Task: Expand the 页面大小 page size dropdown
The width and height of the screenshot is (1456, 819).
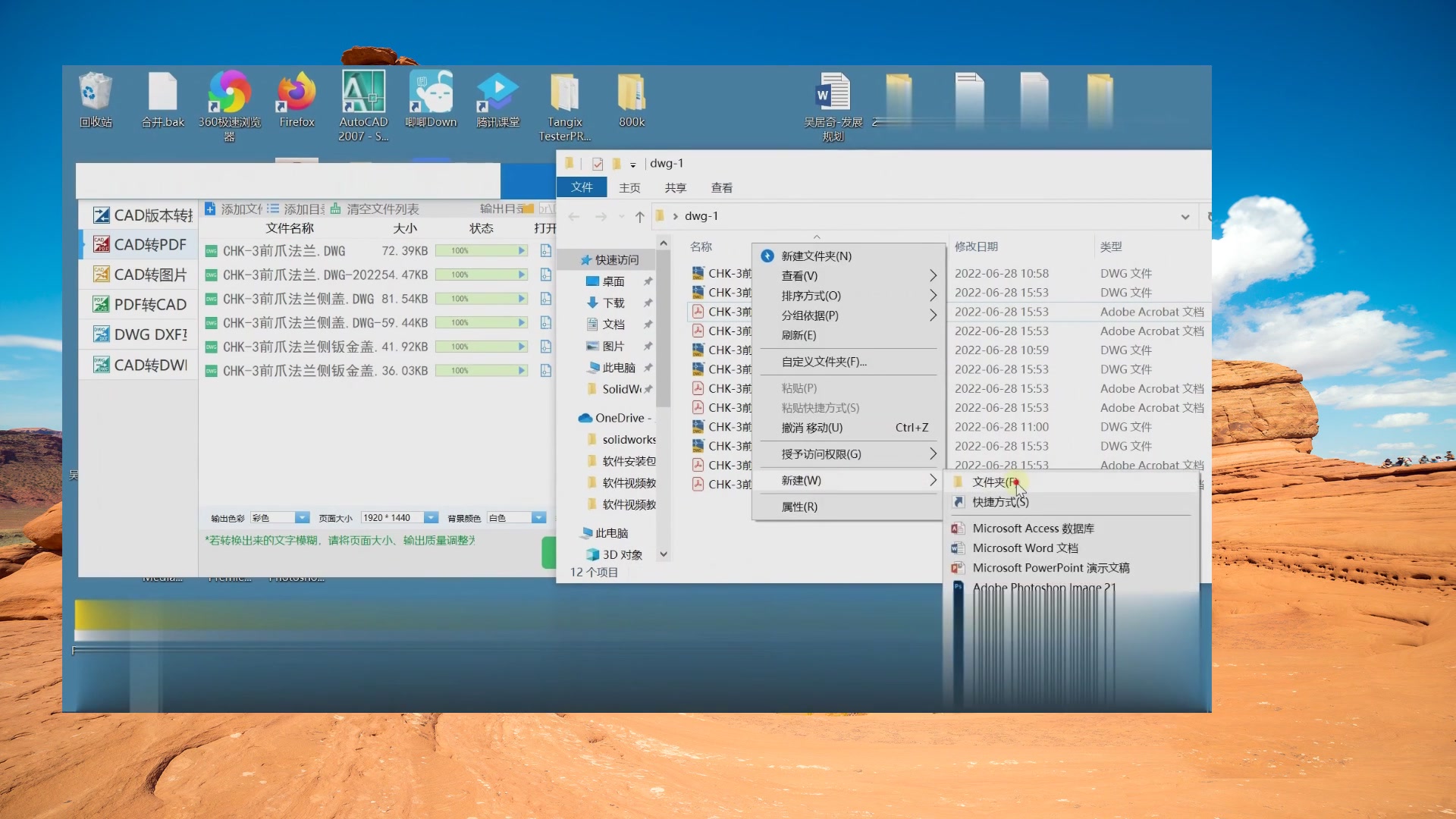Action: tap(430, 517)
